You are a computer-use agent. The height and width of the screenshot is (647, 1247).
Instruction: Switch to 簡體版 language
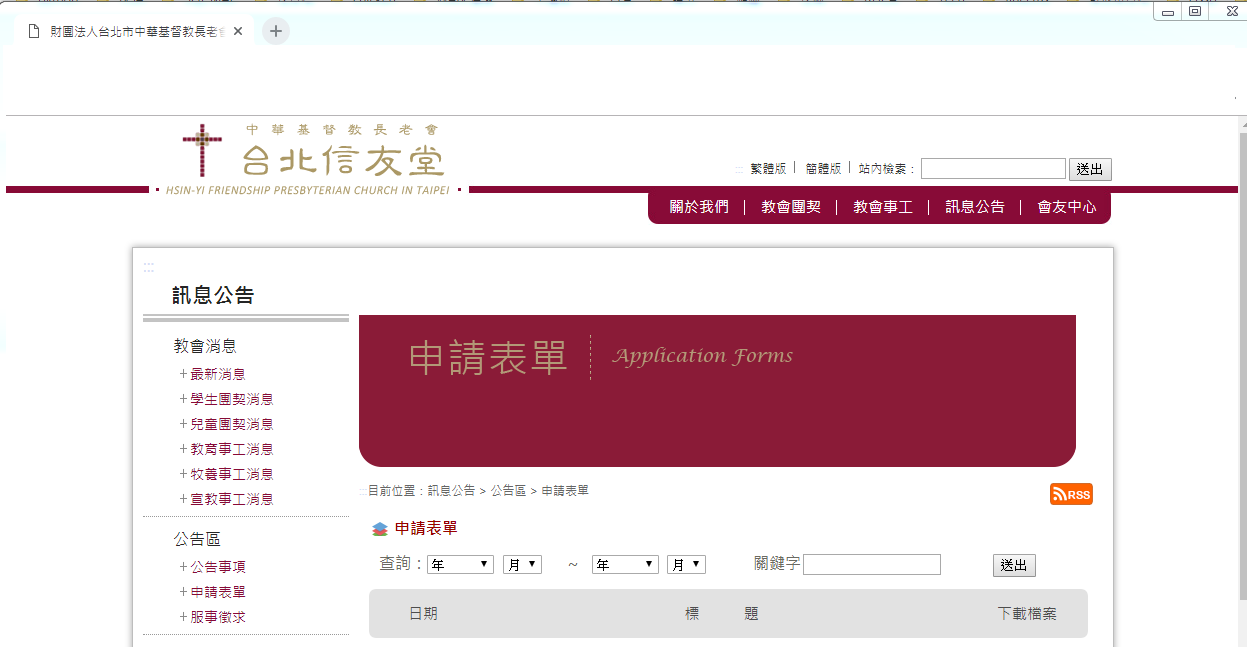(x=823, y=169)
